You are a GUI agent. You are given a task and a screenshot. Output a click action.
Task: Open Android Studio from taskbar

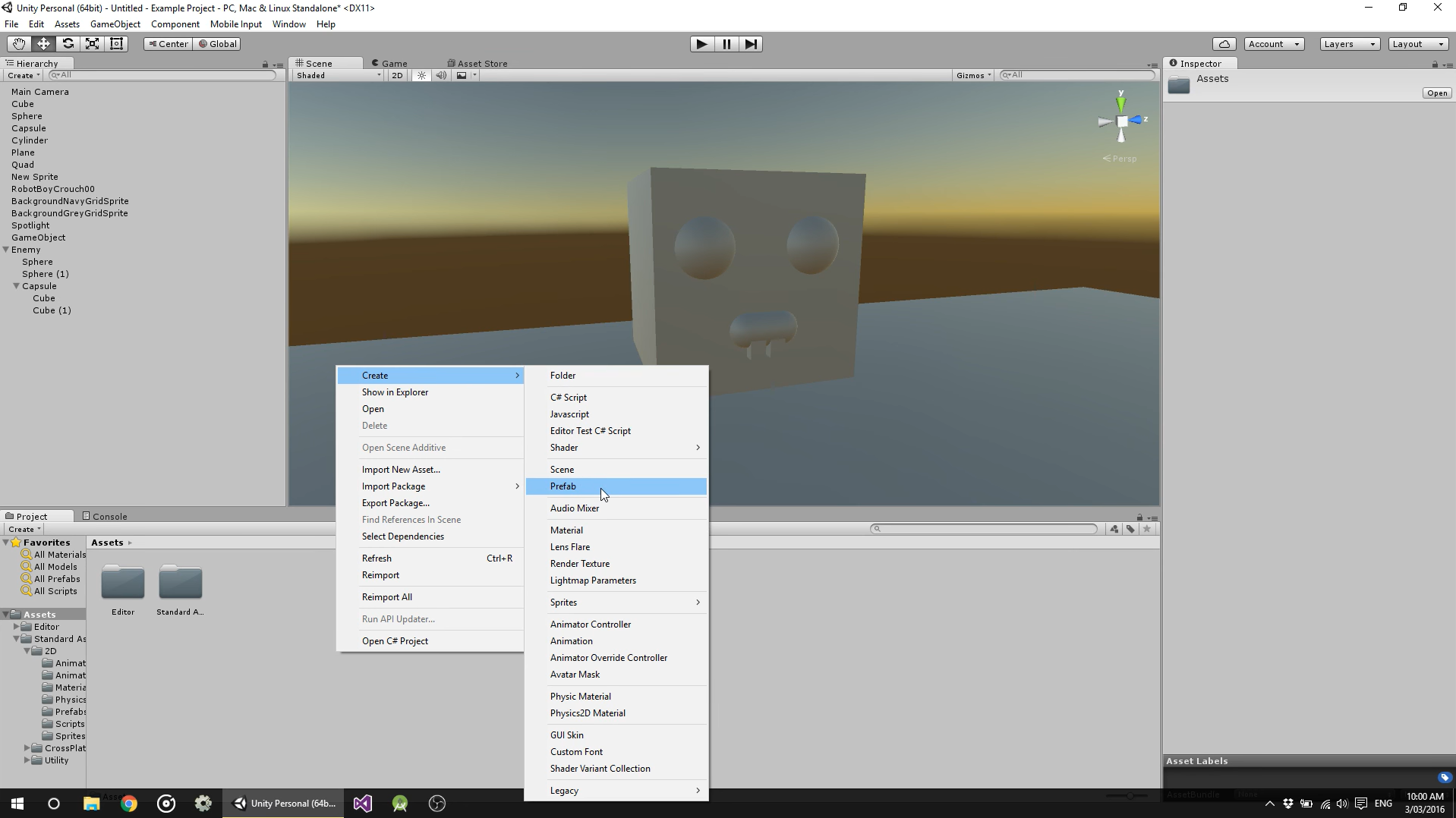coord(400,804)
